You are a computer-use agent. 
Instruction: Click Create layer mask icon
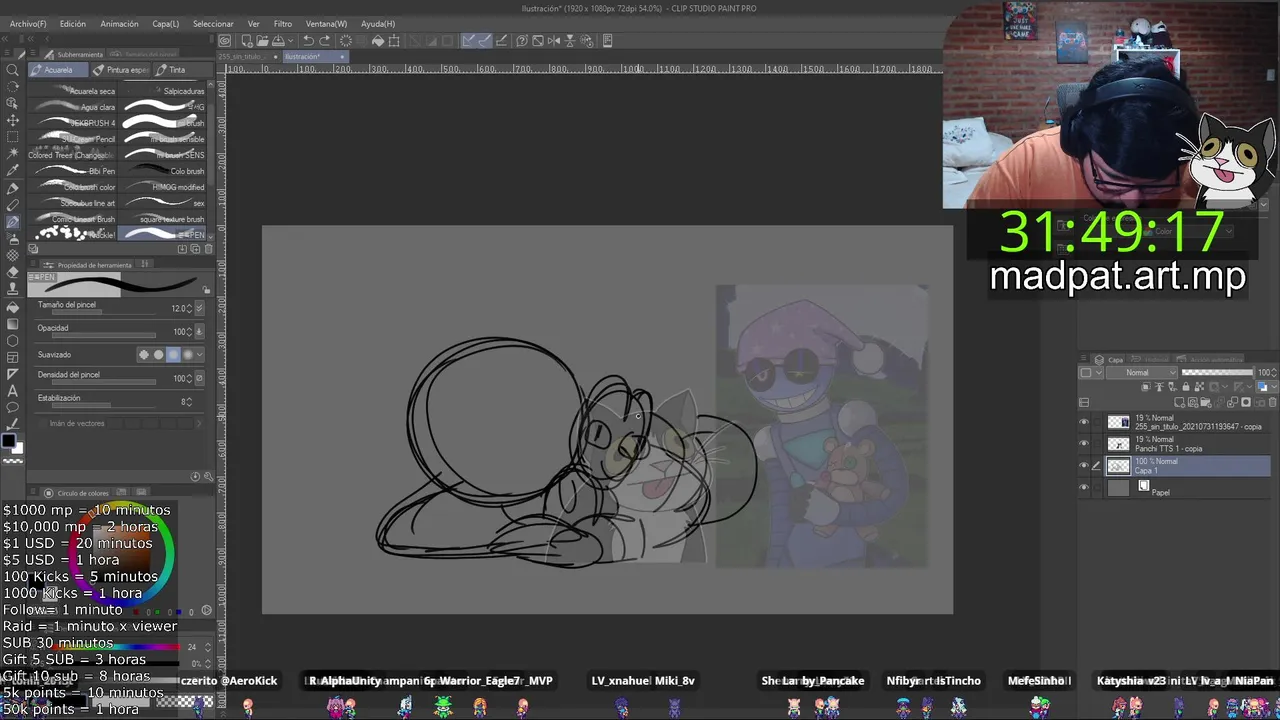click(x=1246, y=402)
